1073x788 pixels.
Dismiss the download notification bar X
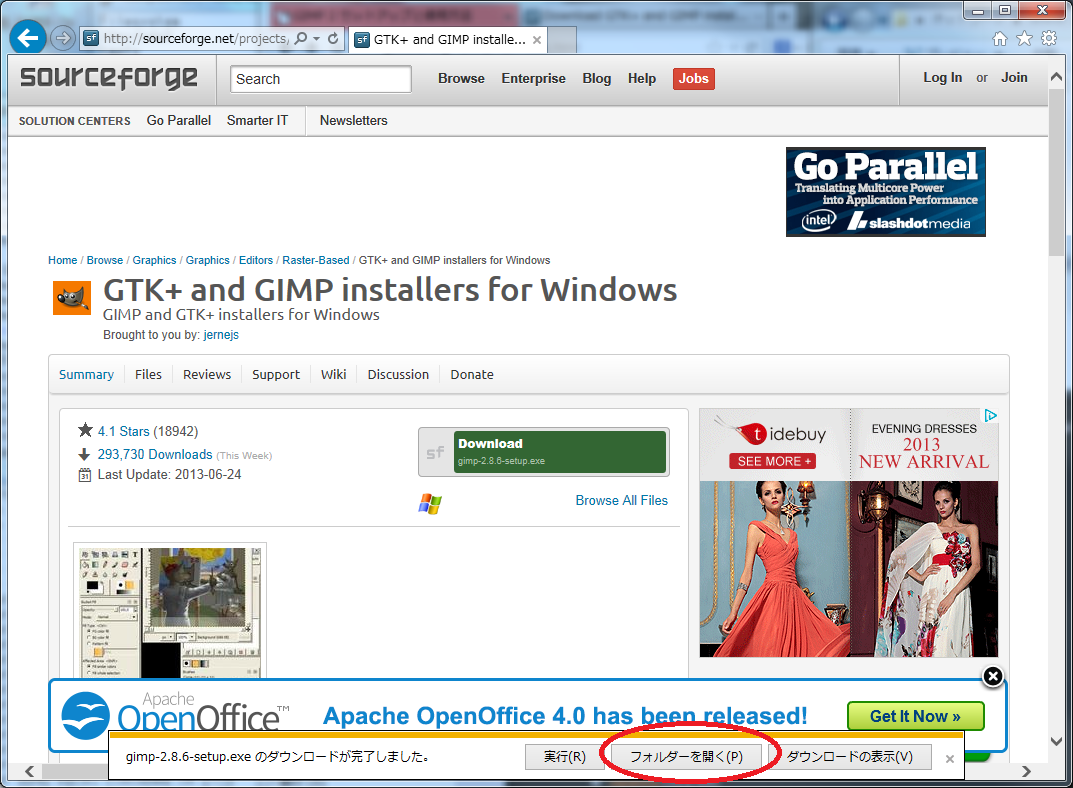[950, 759]
